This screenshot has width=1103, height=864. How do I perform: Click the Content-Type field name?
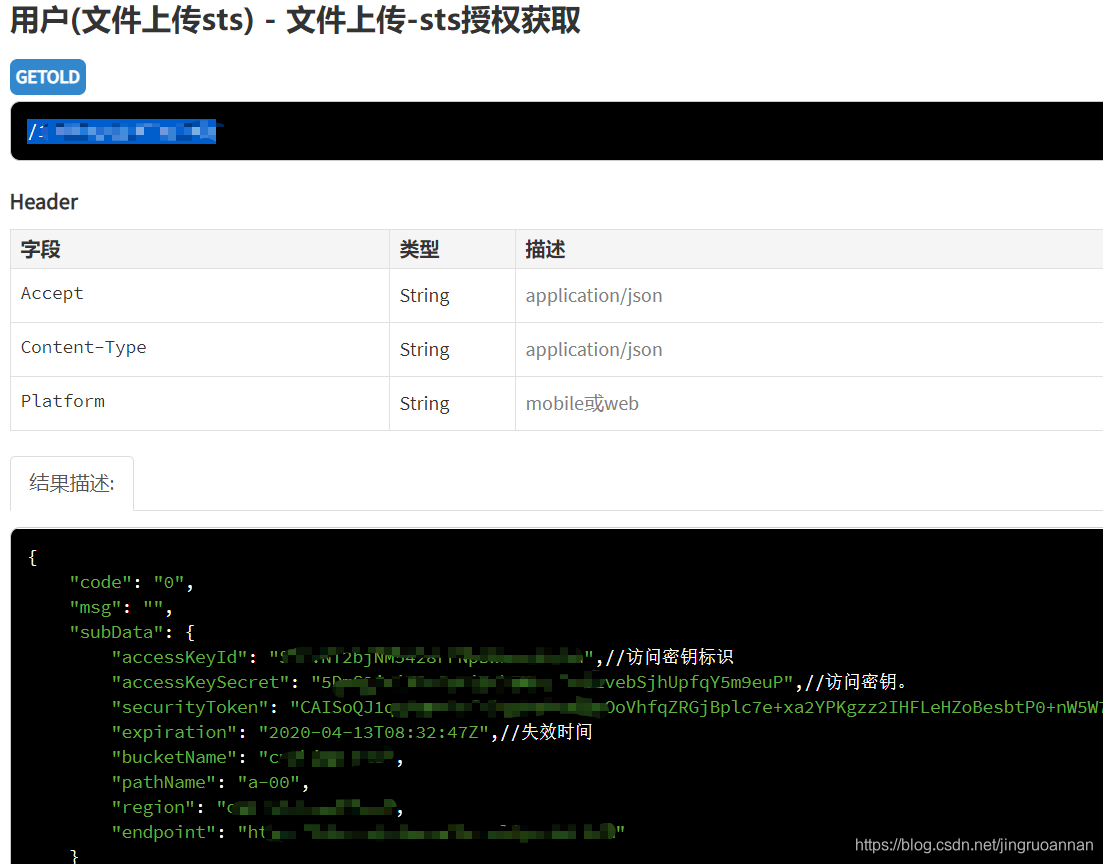pyautogui.click(x=83, y=346)
